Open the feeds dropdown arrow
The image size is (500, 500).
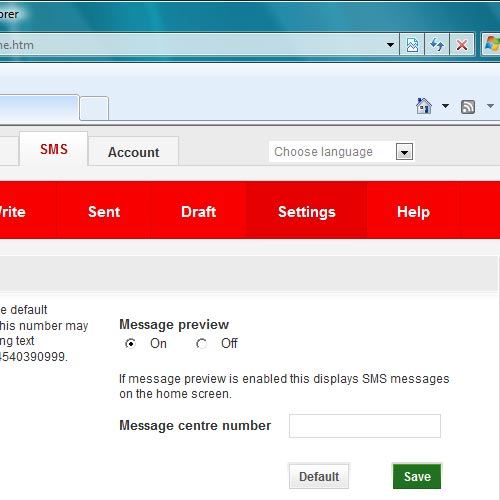click(490, 106)
